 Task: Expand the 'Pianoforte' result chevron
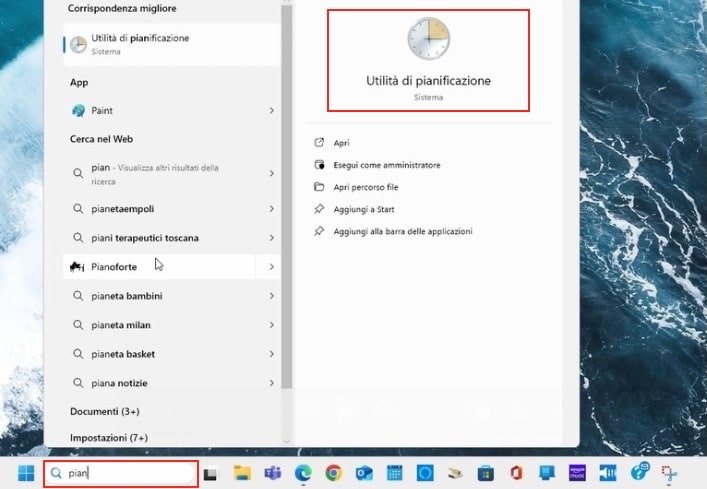pos(271,267)
